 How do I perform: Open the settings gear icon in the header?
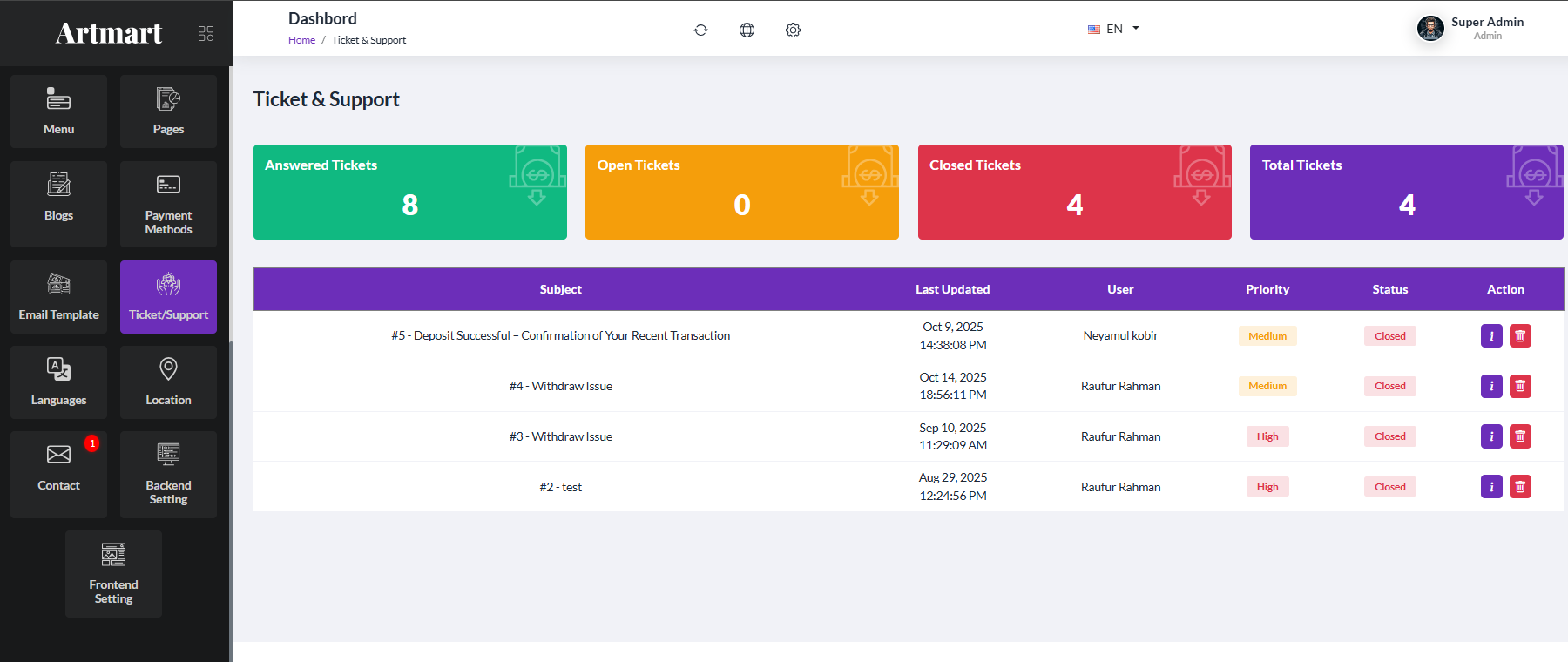793,30
